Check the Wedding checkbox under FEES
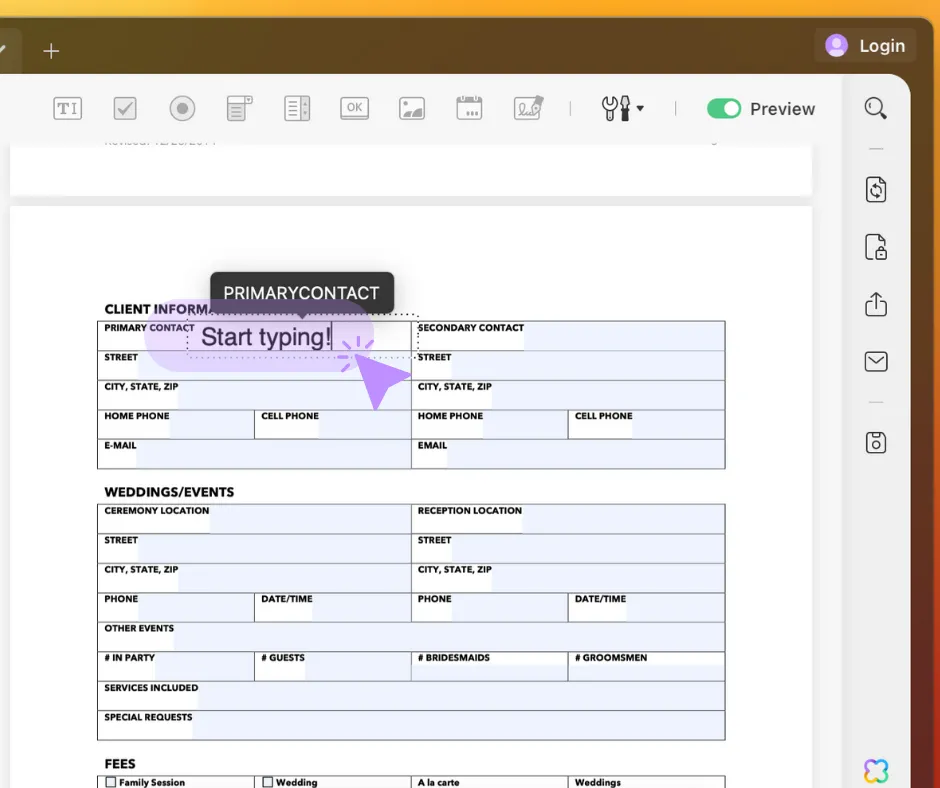The image size is (940, 788). [x=267, y=781]
